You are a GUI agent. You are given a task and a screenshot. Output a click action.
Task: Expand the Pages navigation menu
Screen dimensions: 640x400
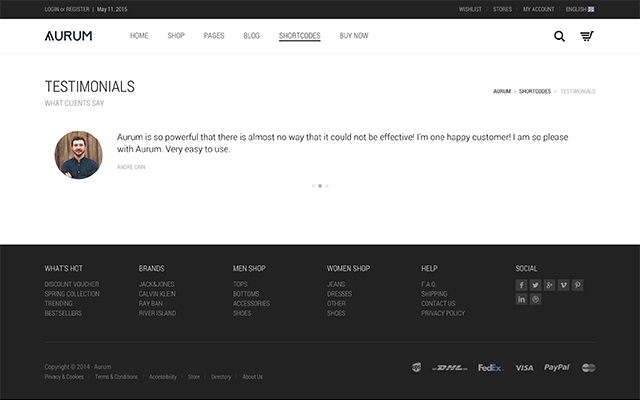[x=214, y=36]
